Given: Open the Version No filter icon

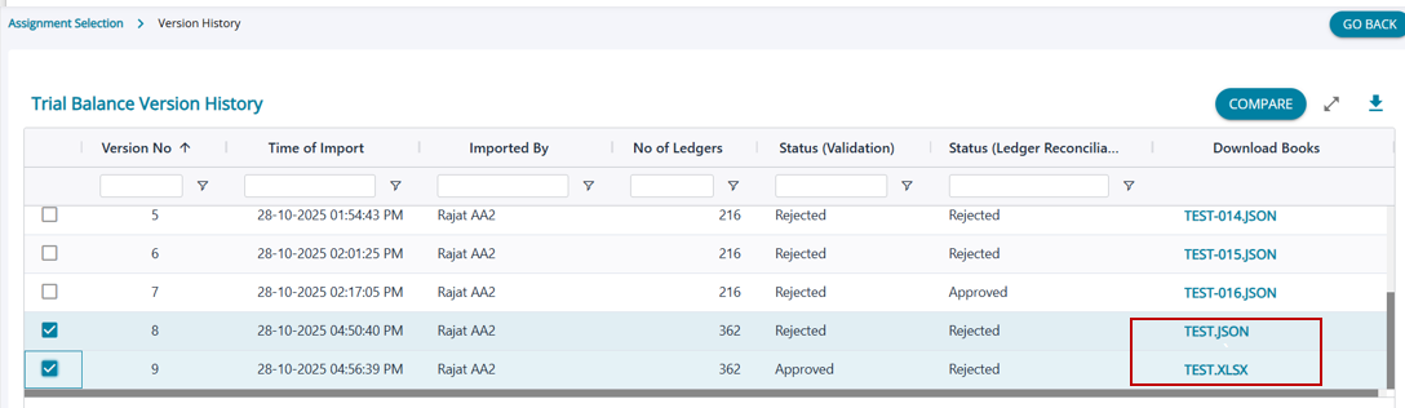Looking at the screenshot, I should 202,186.
